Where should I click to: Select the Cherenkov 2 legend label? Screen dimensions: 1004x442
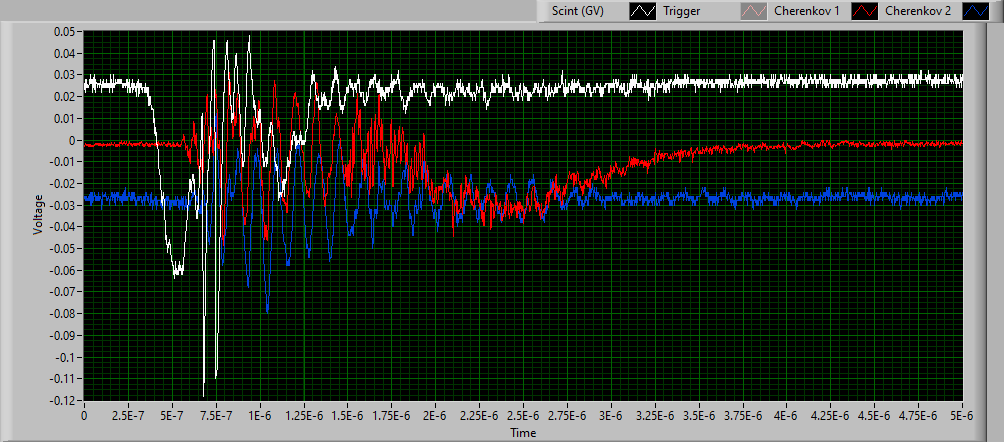[918, 12]
